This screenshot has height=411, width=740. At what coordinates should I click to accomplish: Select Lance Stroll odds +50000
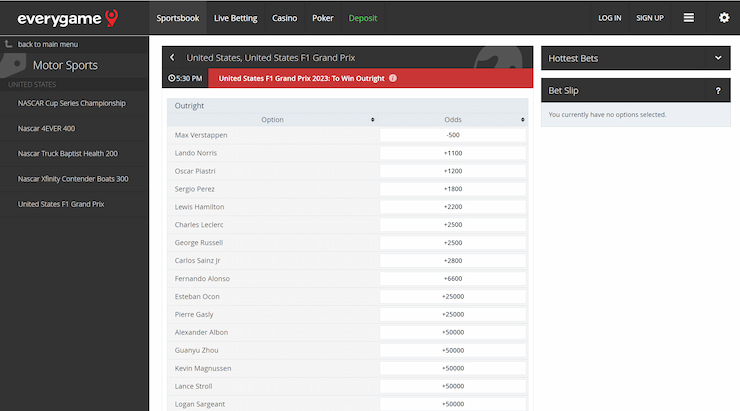point(453,386)
